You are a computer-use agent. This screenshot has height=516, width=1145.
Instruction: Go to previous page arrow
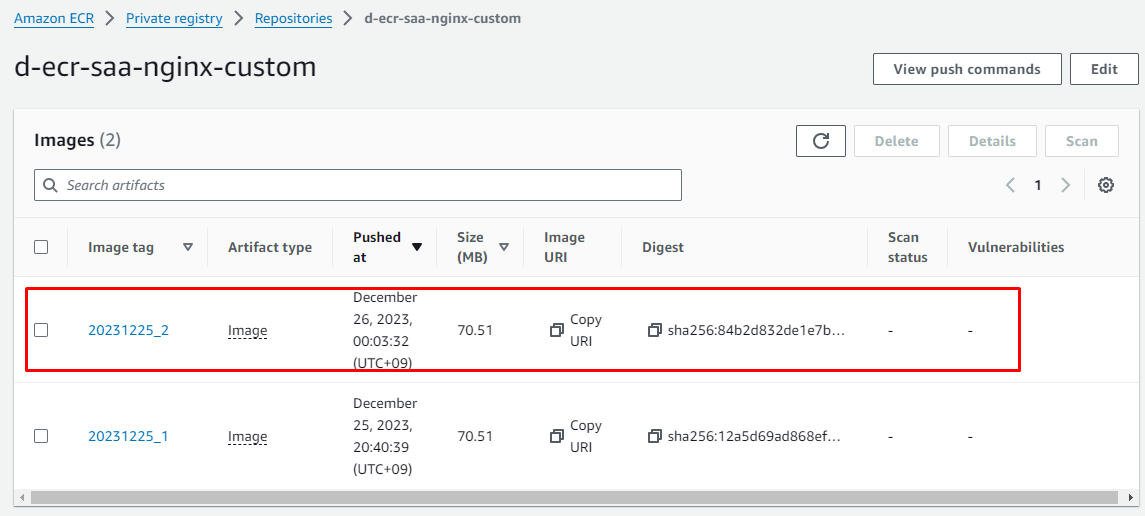coord(1010,185)
